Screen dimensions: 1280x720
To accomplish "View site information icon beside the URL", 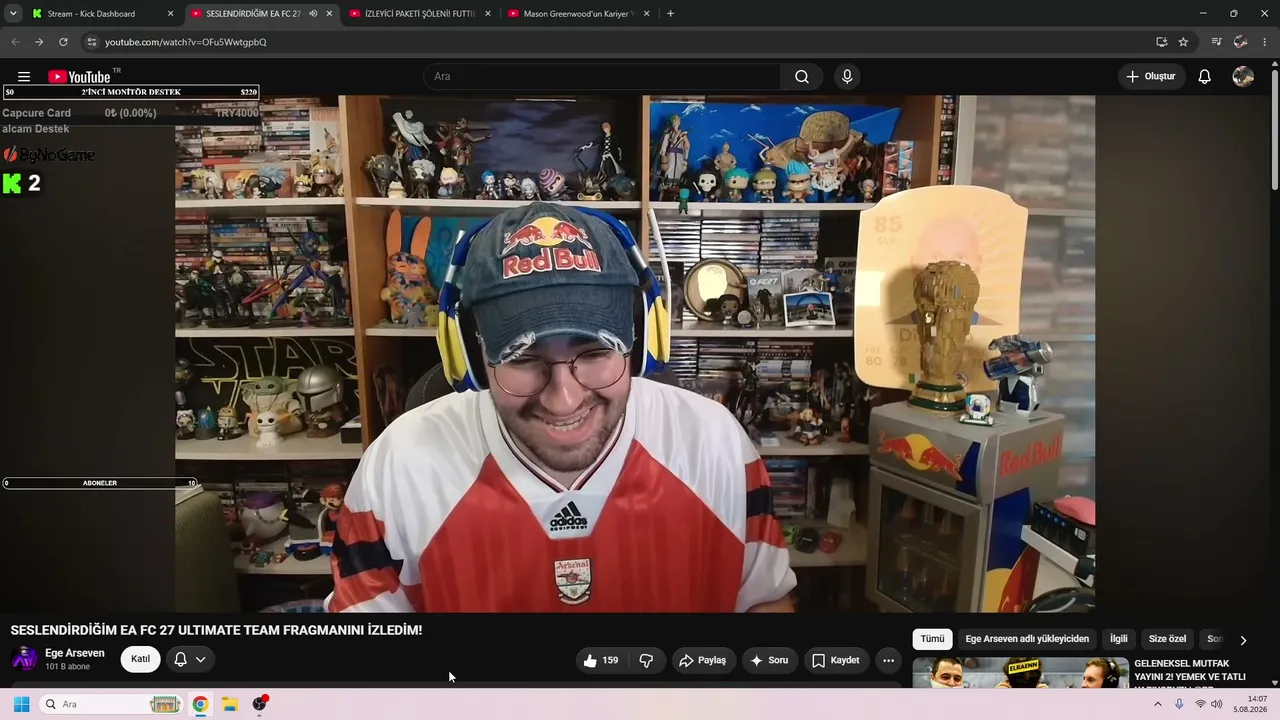I will (91, 42).
